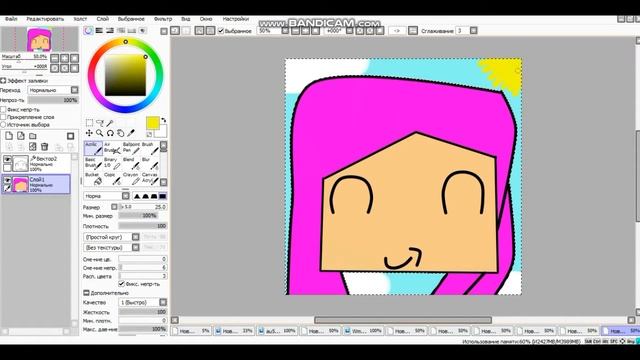
Task: Click the canvas horizontal scrollbar
Action: point(402,320)
